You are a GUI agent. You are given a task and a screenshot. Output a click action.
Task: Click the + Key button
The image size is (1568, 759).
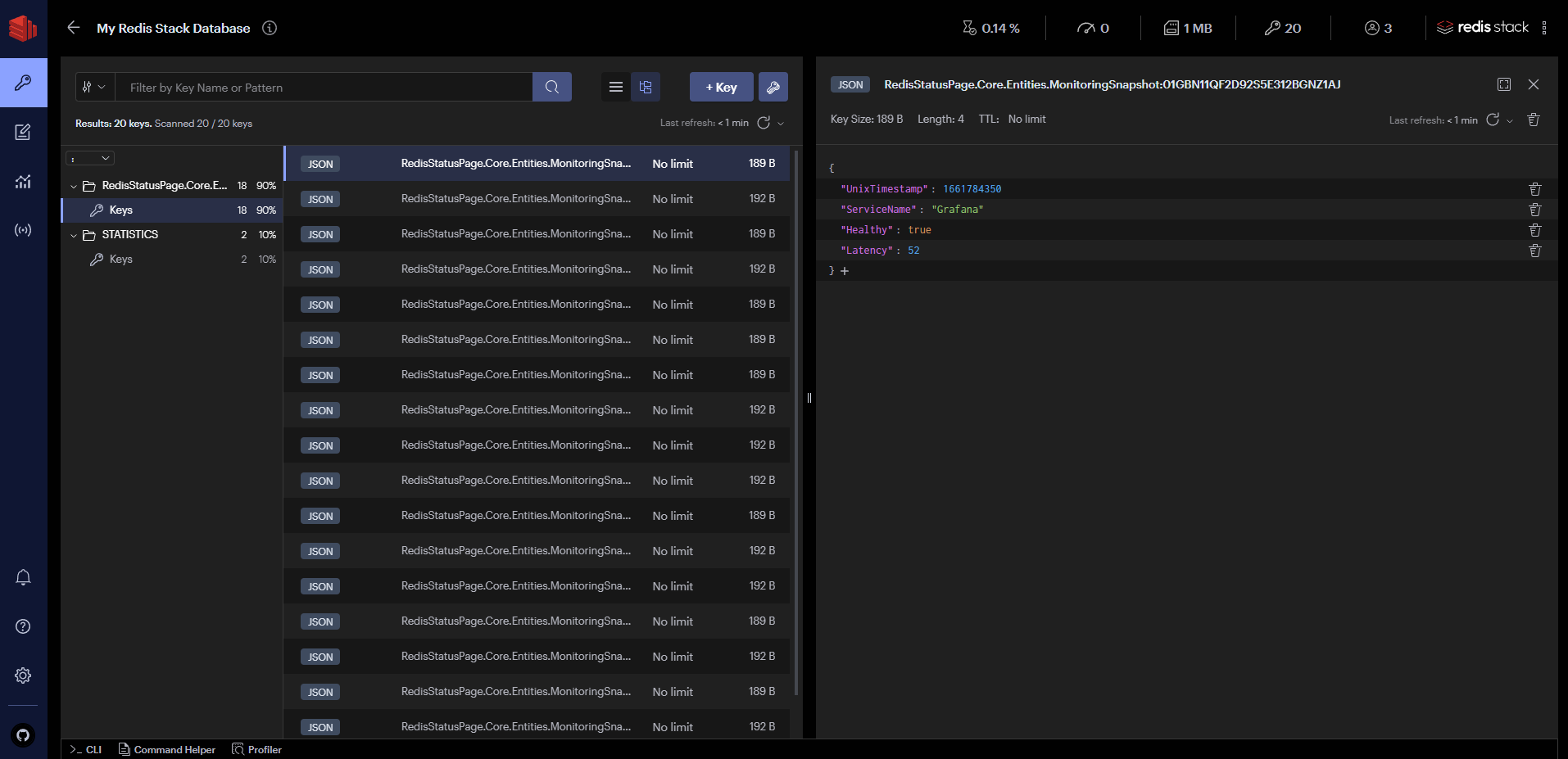coord(721,87)
